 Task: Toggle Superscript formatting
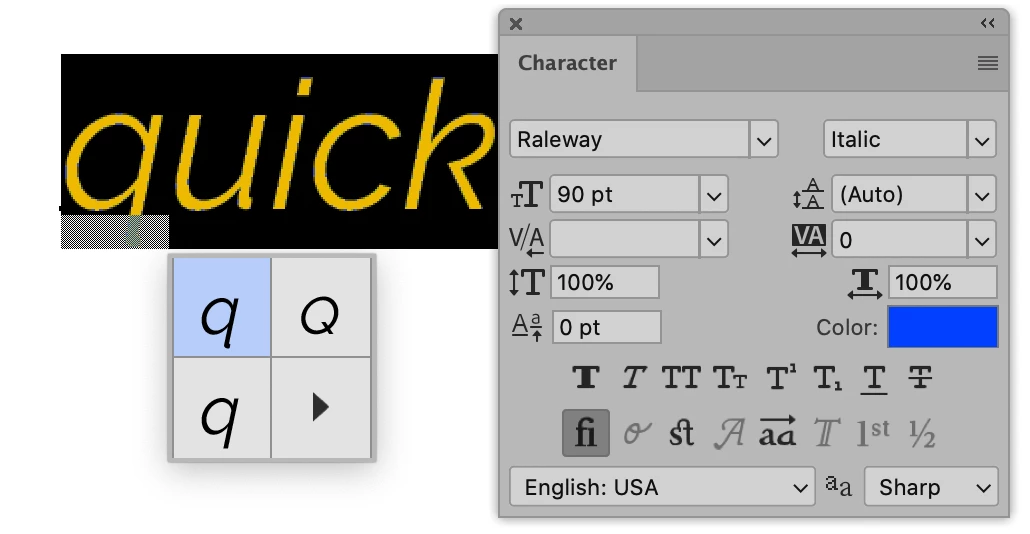780,378
